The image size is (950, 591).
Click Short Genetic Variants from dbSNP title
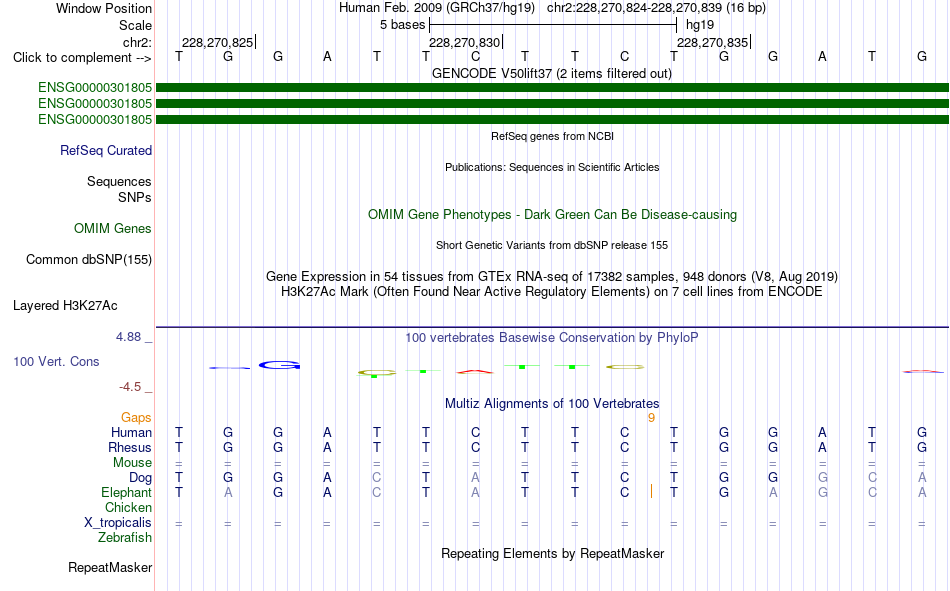pos(552,245)
